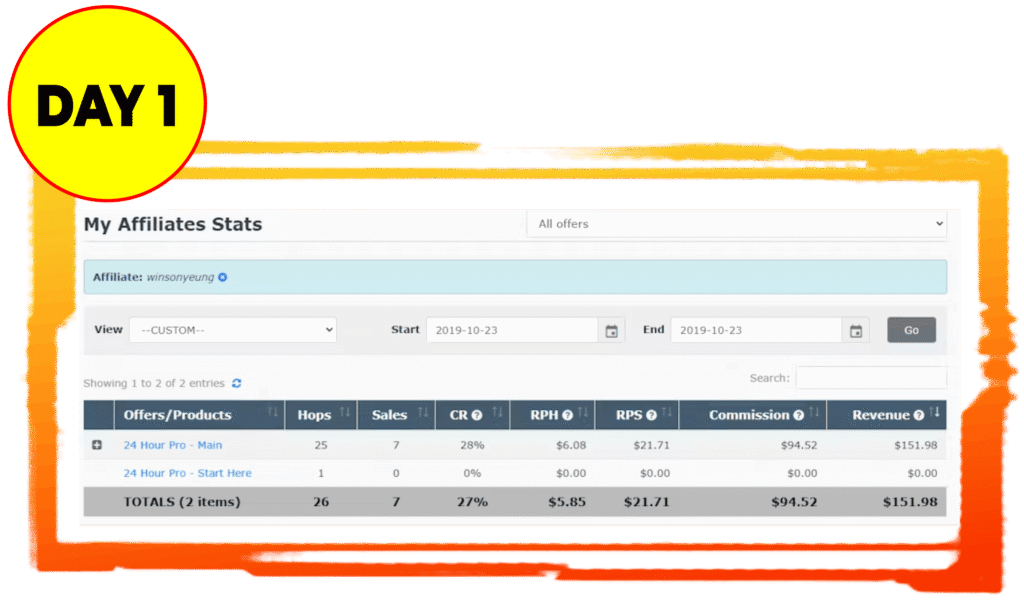Open the View --CUSTOM-- dropdown
1024x600 pixels.
point(233,330)
